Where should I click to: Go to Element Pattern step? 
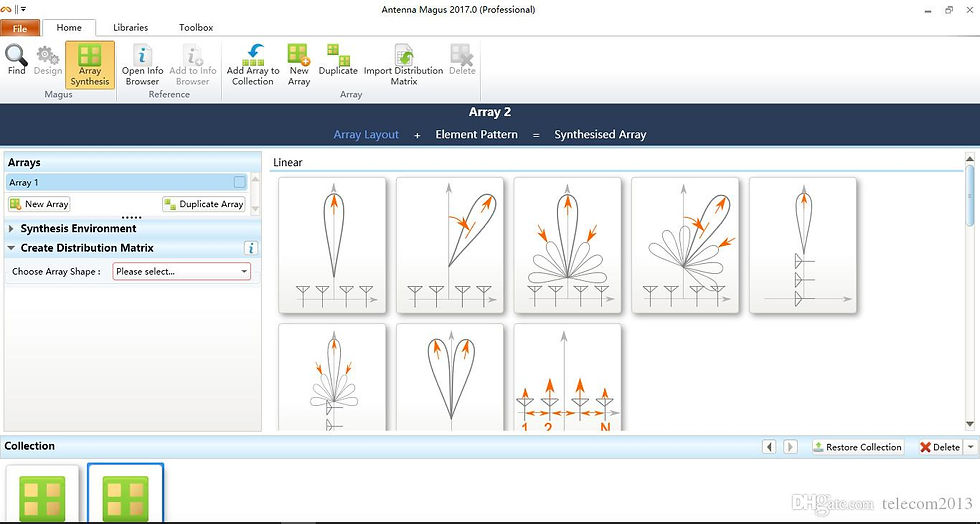(476, 134)
